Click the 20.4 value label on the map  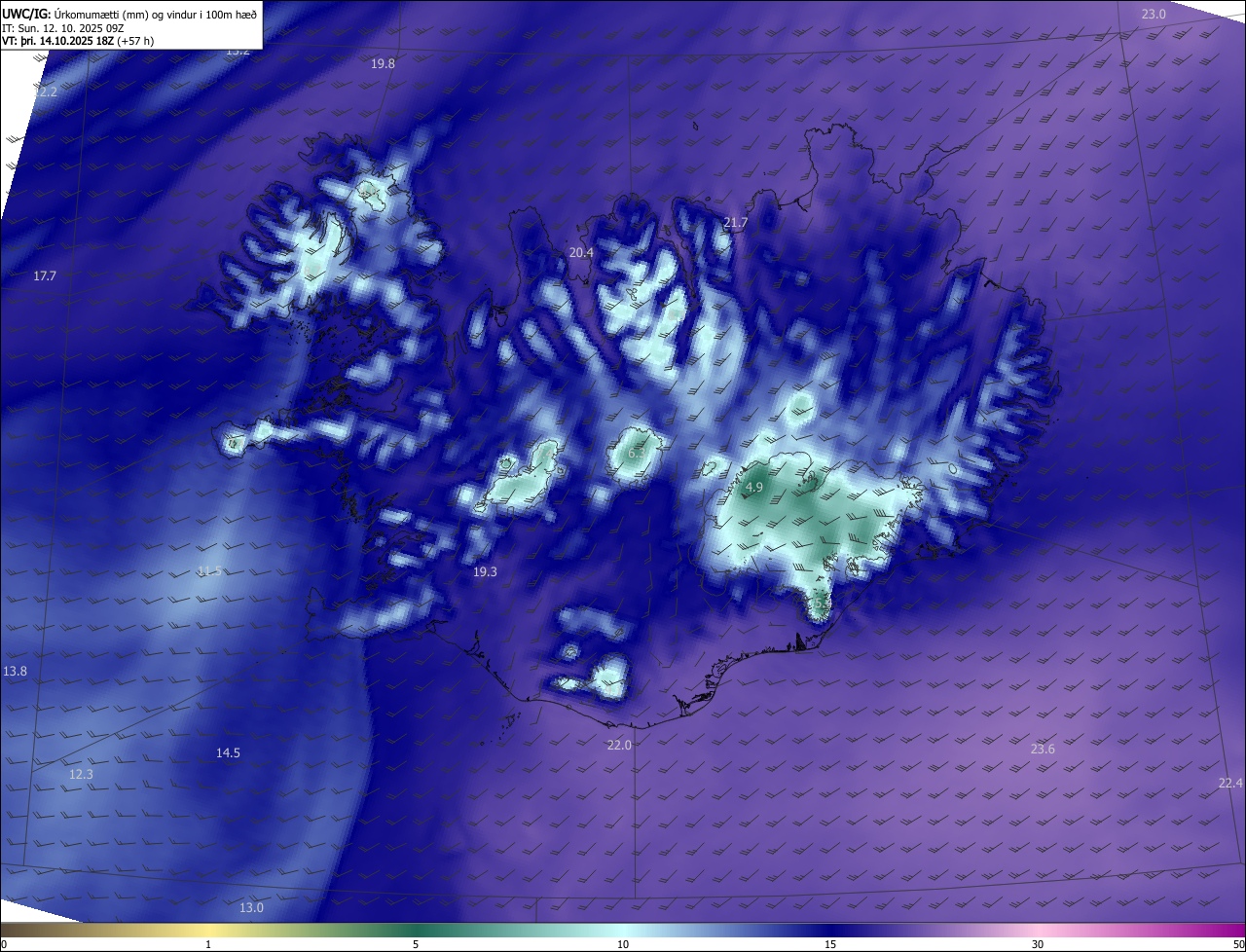pyautogui.click(x=581, y=253)
